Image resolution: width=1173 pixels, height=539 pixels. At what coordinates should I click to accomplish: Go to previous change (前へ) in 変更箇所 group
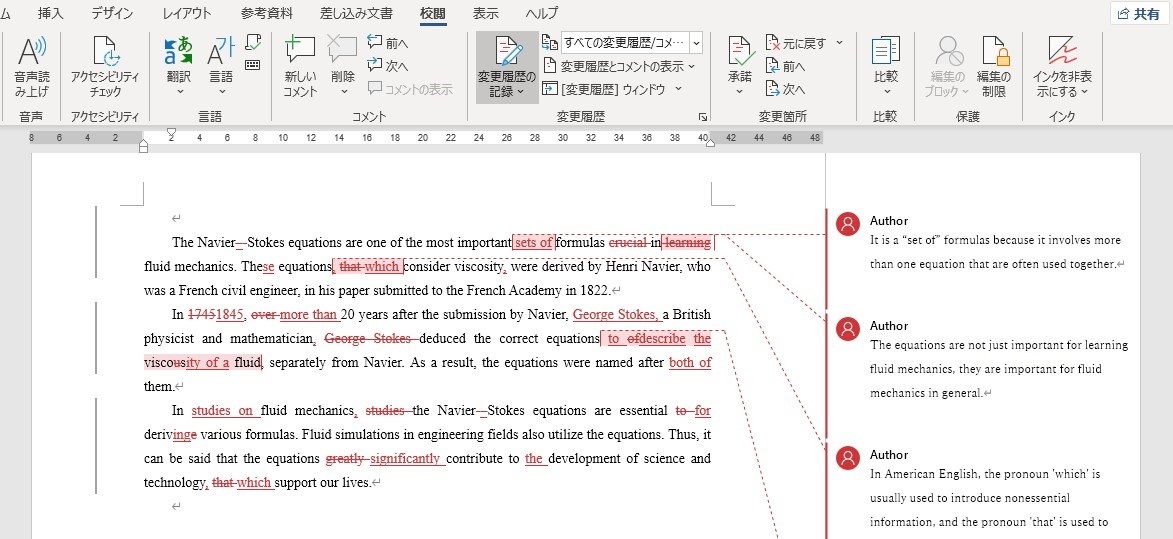click(785, 66)
